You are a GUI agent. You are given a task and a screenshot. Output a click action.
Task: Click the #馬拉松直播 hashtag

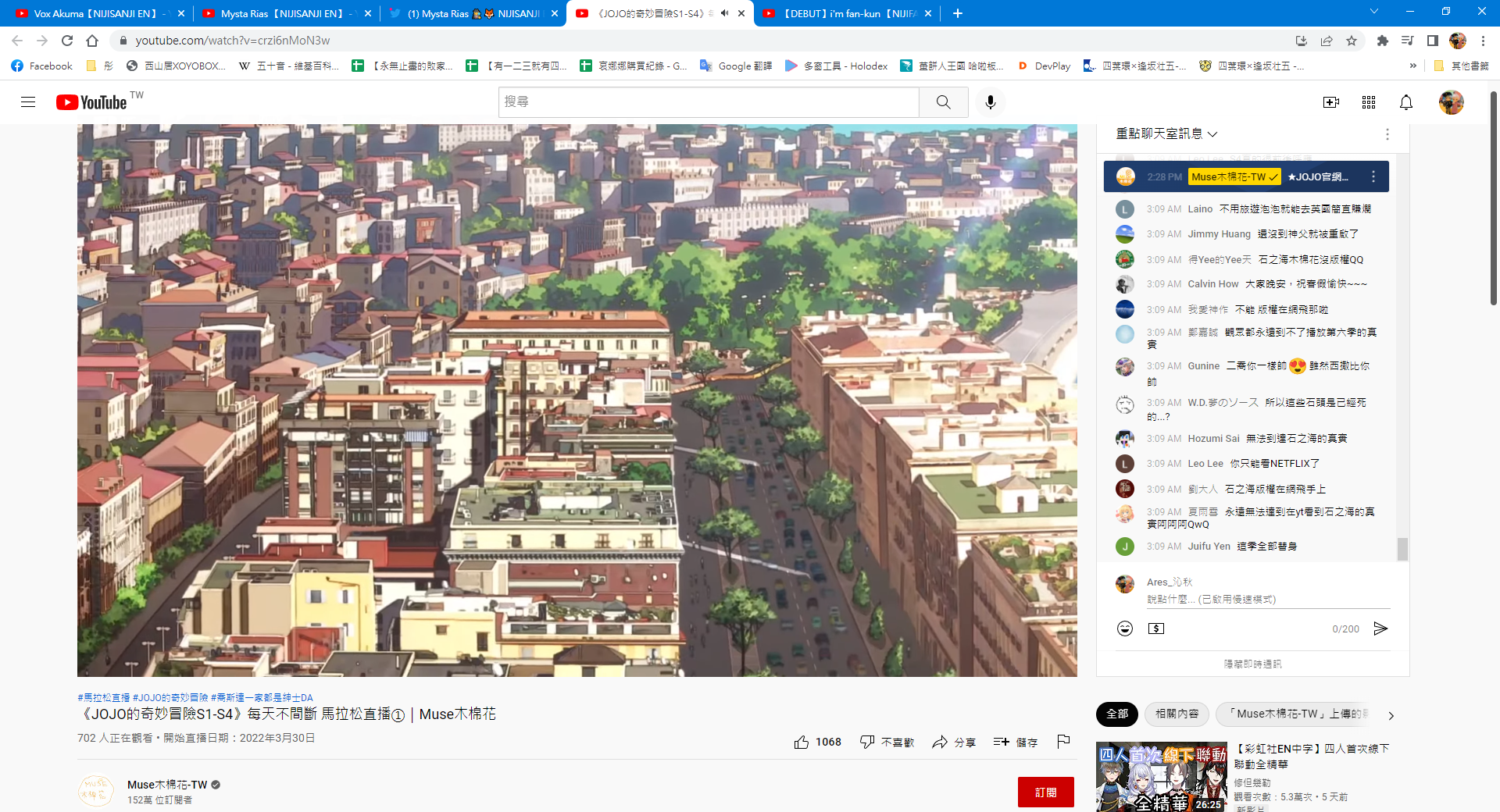[x=103, y=697]
